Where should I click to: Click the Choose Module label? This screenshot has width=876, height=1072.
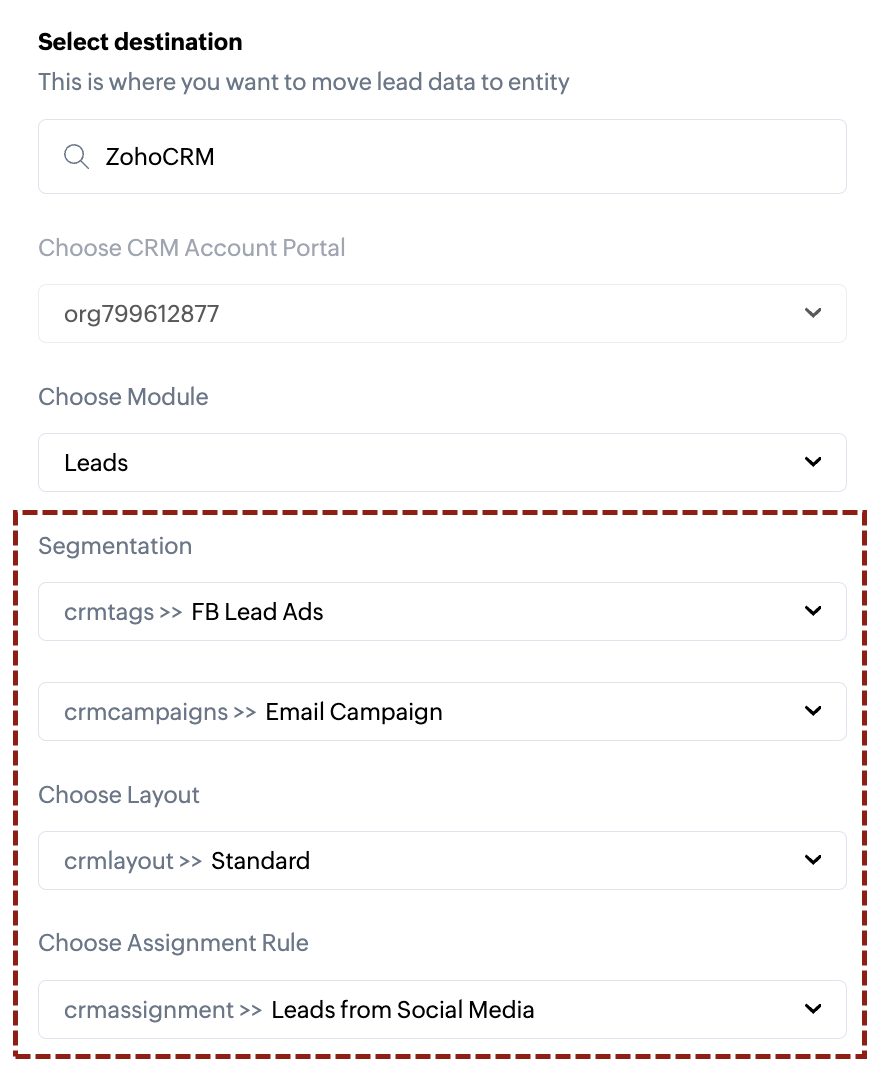123,397
